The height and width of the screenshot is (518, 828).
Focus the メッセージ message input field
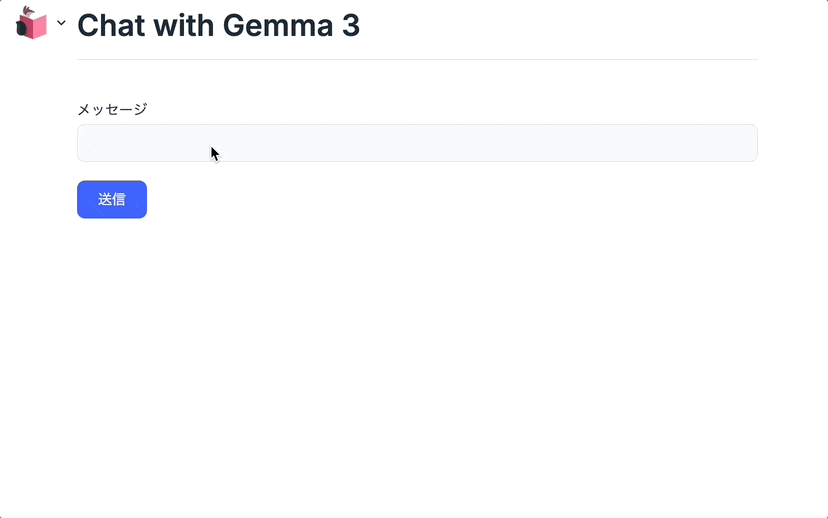tap(417, 143)
